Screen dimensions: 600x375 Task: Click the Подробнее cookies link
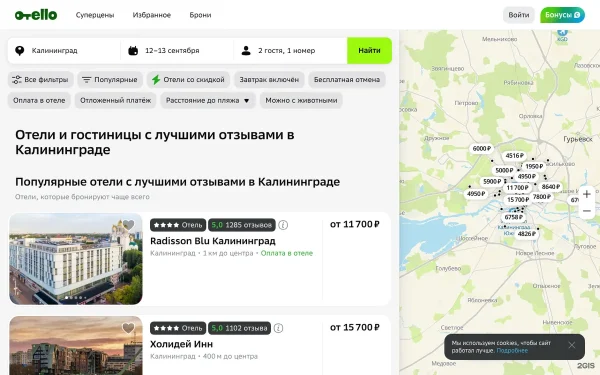pyautogui.click(x=512, y=351)
